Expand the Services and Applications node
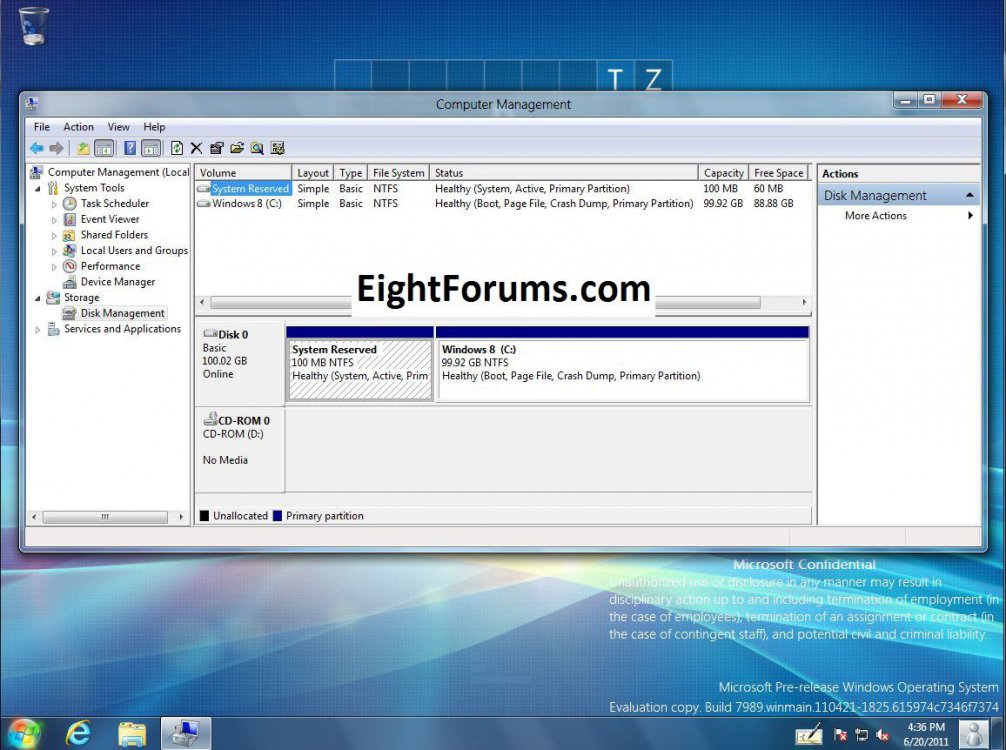The height and width of the screenshot is (750, 1006). coord(39,329)
